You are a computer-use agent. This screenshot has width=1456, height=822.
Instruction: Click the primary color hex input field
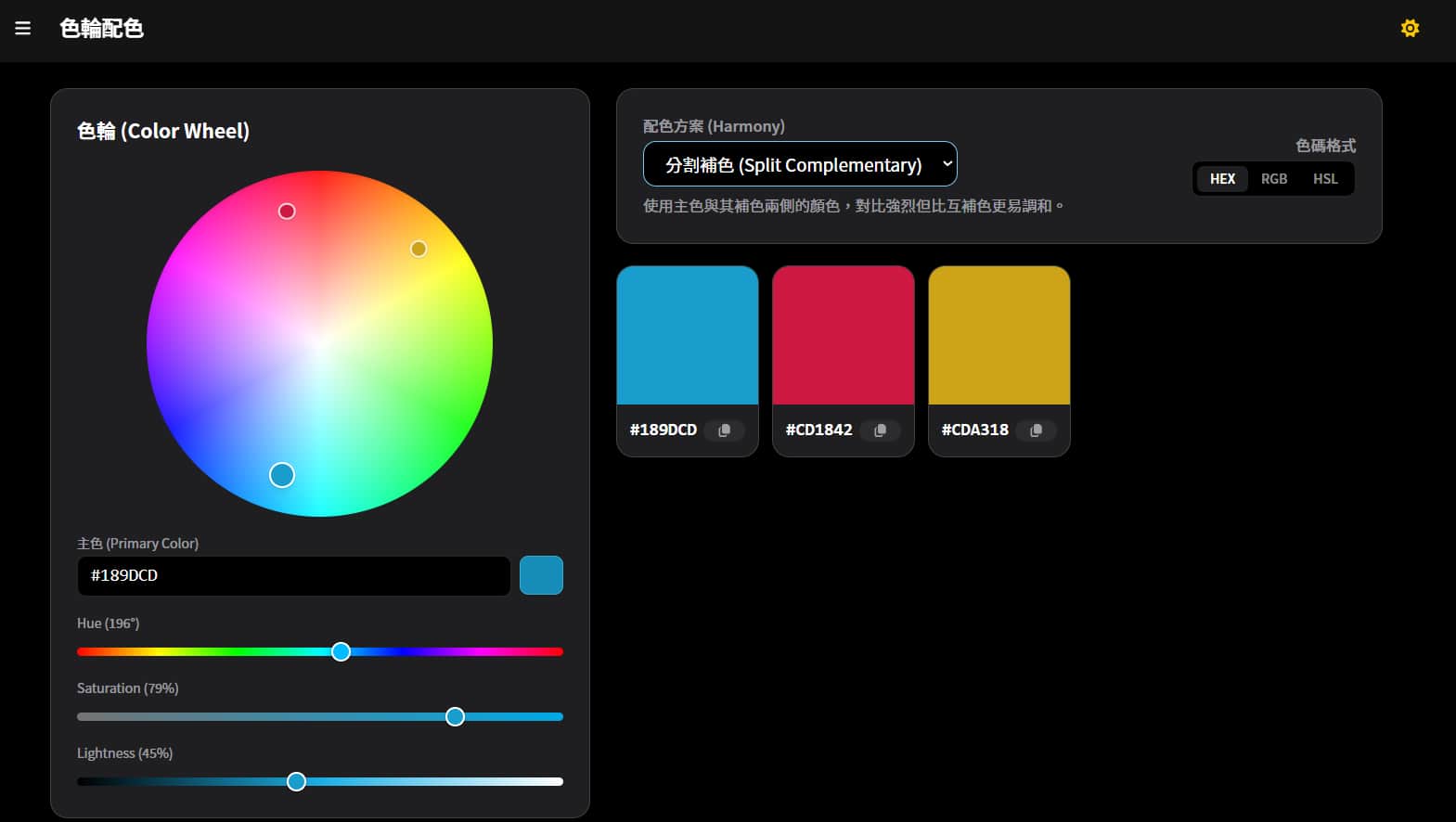point(293,575)
